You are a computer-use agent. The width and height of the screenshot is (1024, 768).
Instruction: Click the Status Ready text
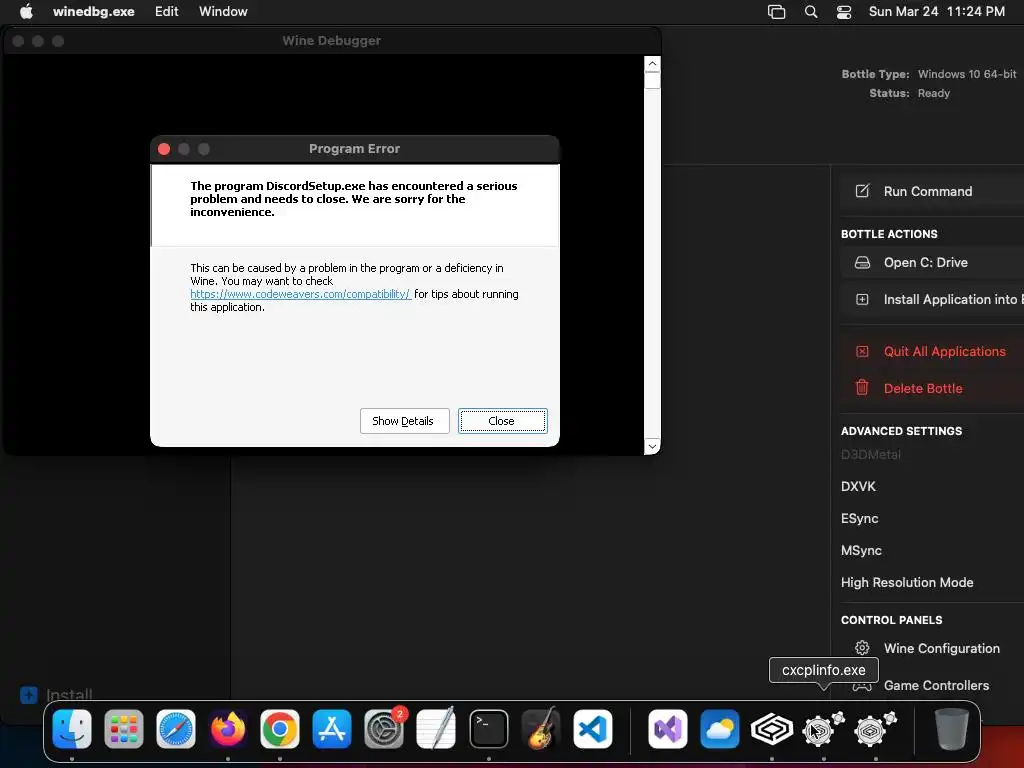[934, 93]
